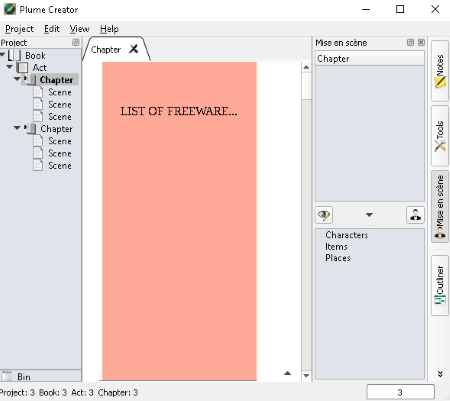The image size is (450, 401).
Task: Open the Tools side panel tab
Action: coord(440,136)
